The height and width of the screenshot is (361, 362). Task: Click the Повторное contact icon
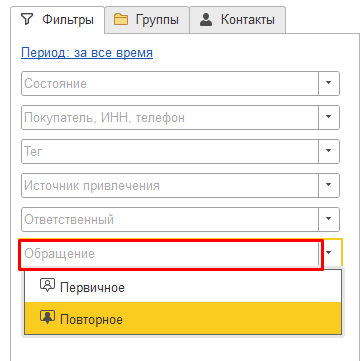tap(47, 318)
